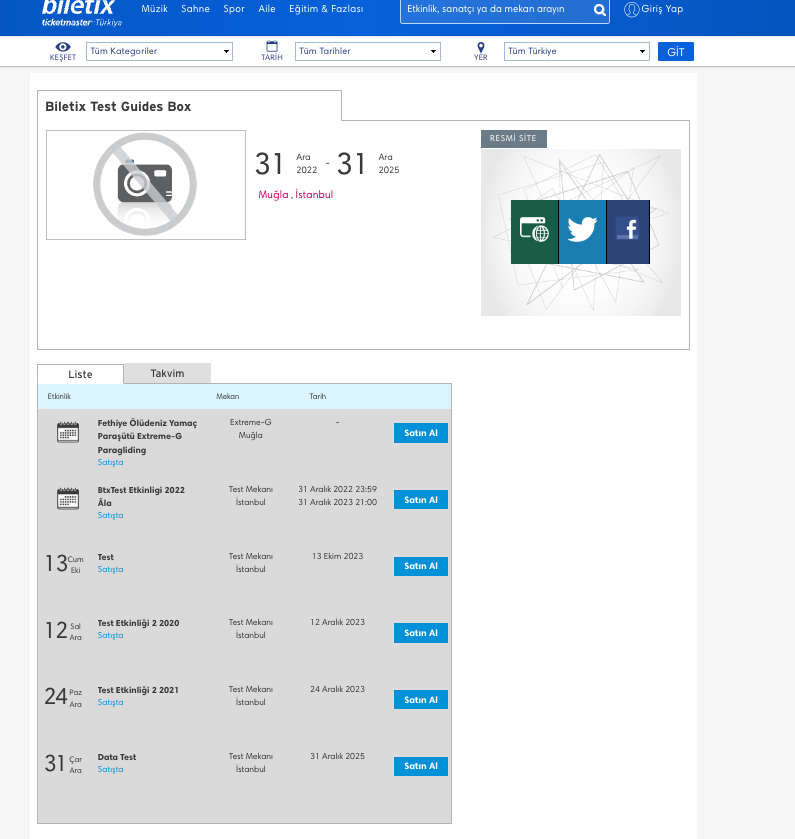Screen dimensions: 795x839
Task: Open the Twitter bird icon
Action: pos(582,232)
